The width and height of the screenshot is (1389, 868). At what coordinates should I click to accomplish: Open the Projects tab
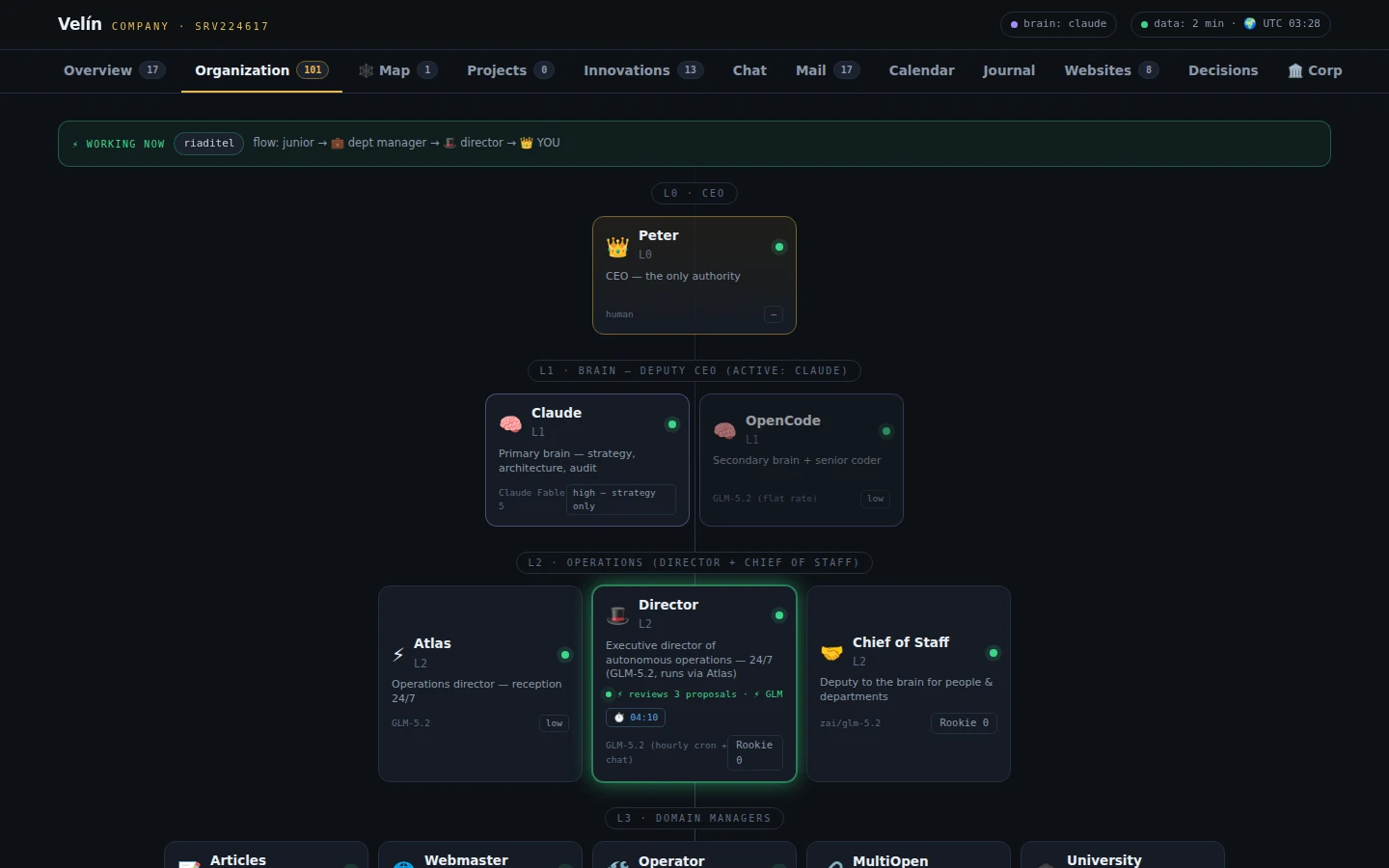click(x=510, y=70)
